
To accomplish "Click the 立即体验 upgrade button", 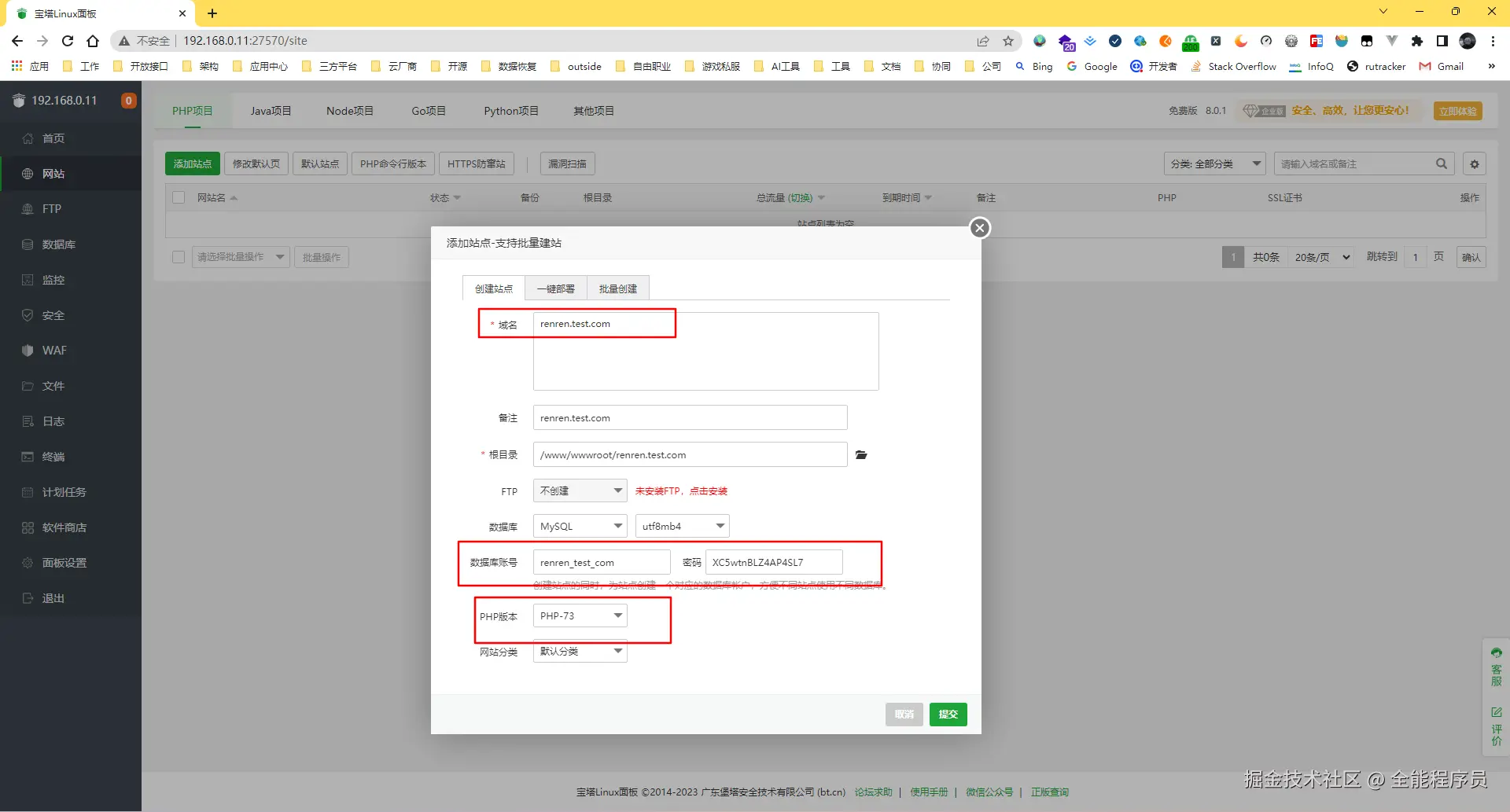I will 1458,111.
